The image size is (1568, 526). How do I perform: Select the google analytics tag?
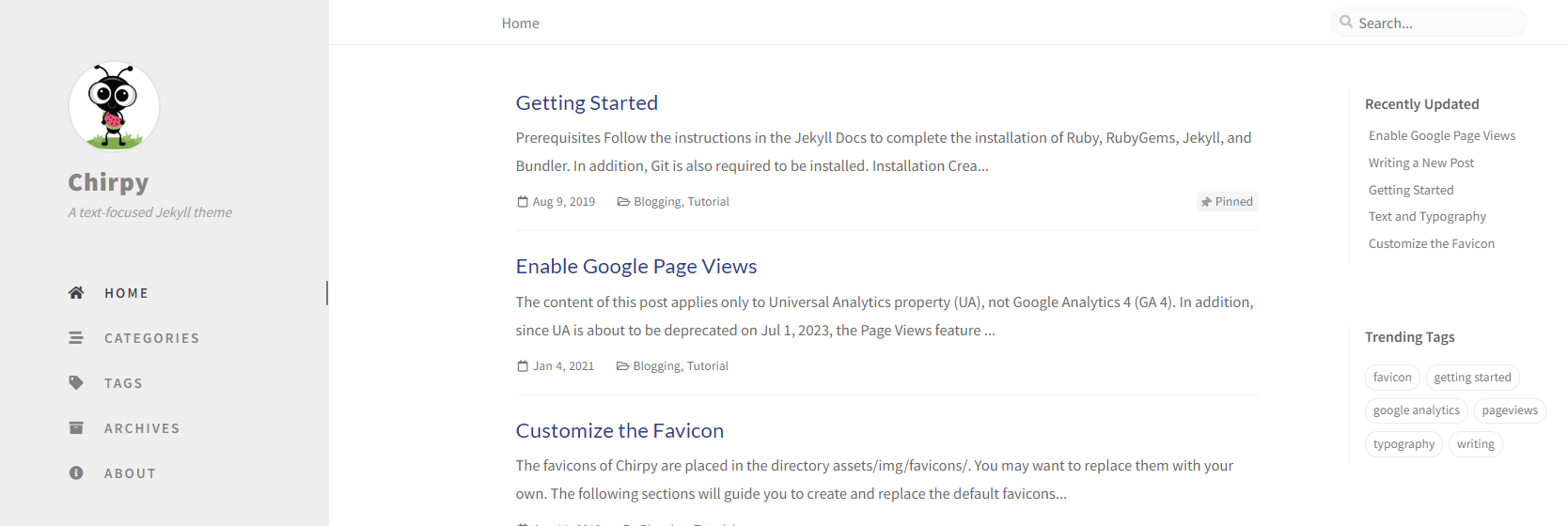pyautogui.click(x=1416, y=410)
